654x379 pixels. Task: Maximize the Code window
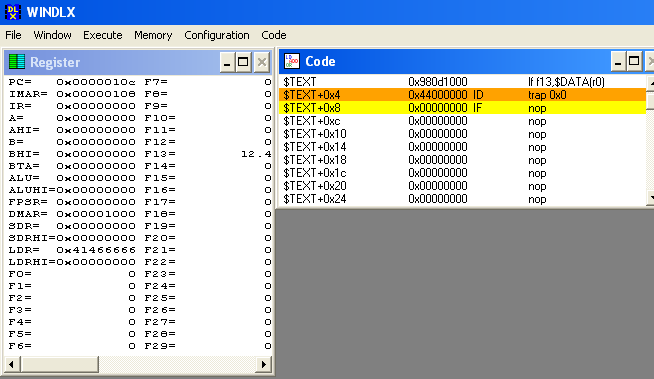point(634,61)
